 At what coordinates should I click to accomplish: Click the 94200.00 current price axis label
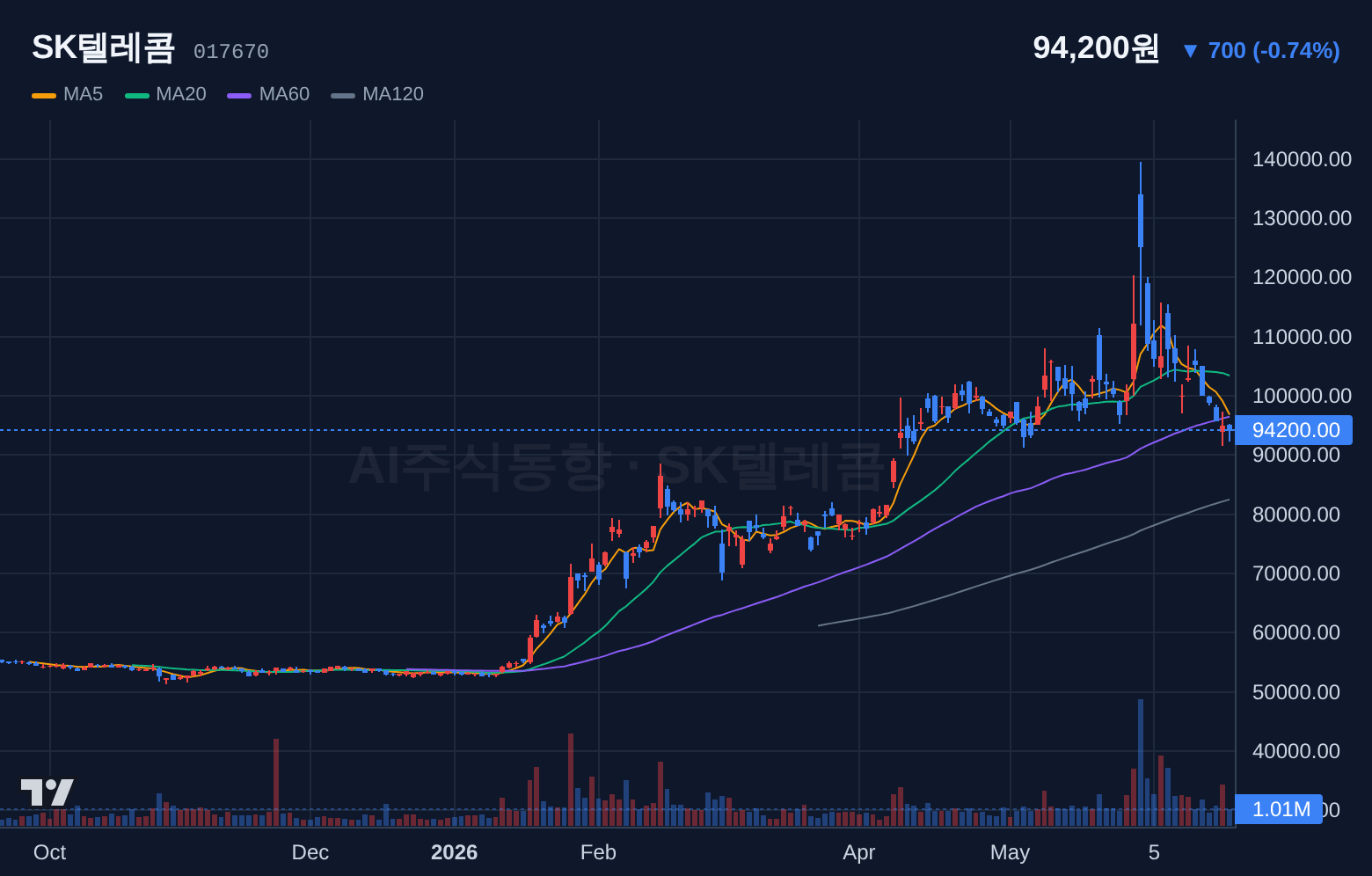pyautogui.click(x=1294, y=430)
